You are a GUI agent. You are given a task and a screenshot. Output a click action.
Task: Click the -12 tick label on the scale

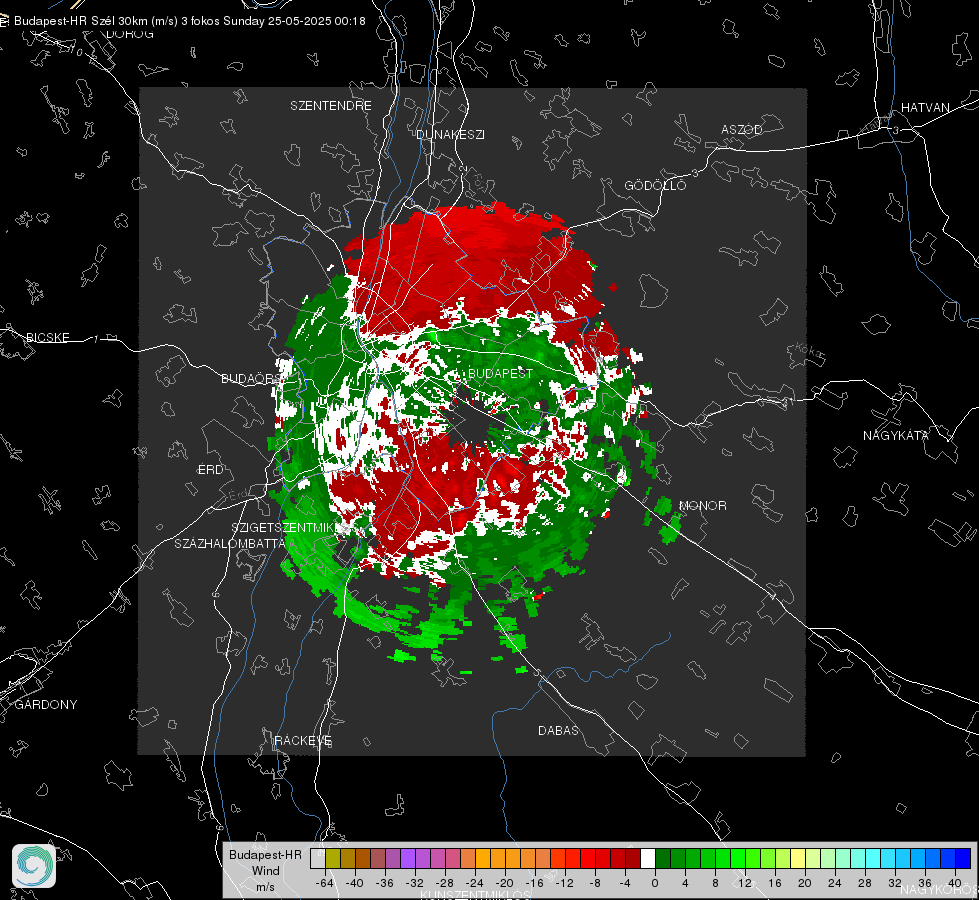pos(564,883)
